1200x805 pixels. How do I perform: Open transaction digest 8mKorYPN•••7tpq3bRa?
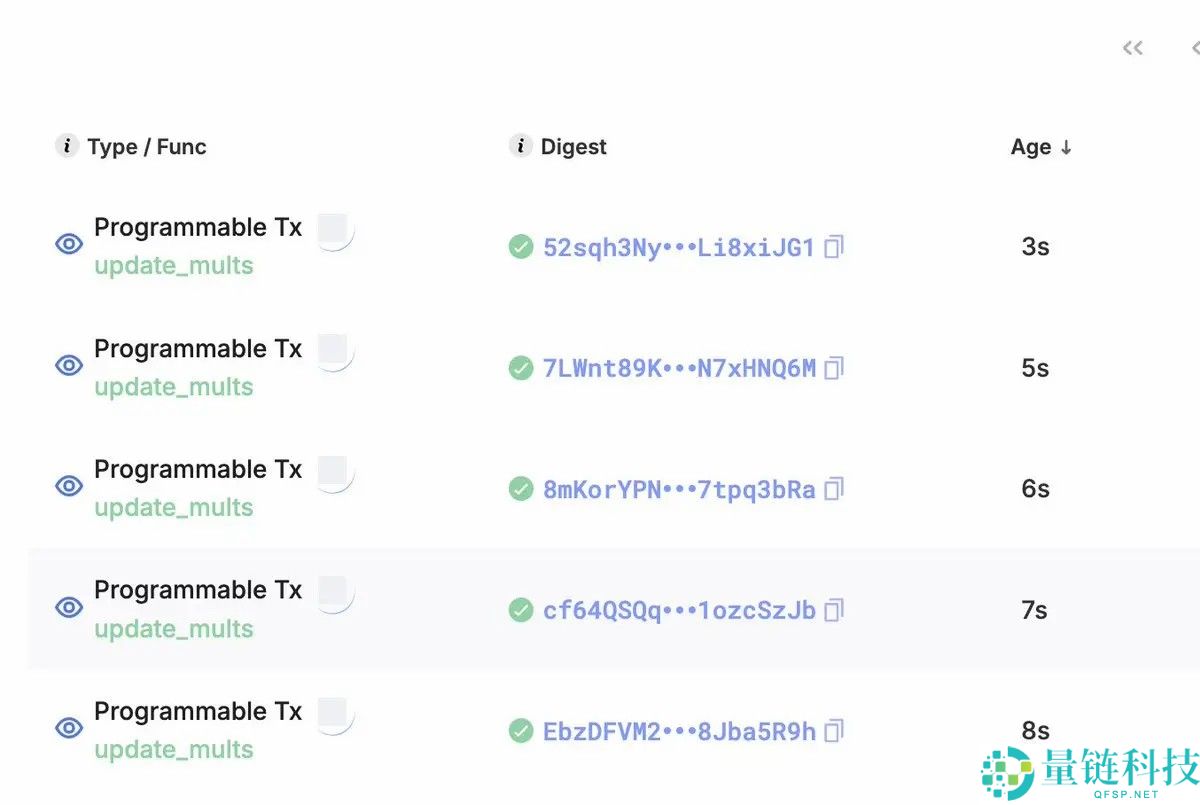coord(678,489)
